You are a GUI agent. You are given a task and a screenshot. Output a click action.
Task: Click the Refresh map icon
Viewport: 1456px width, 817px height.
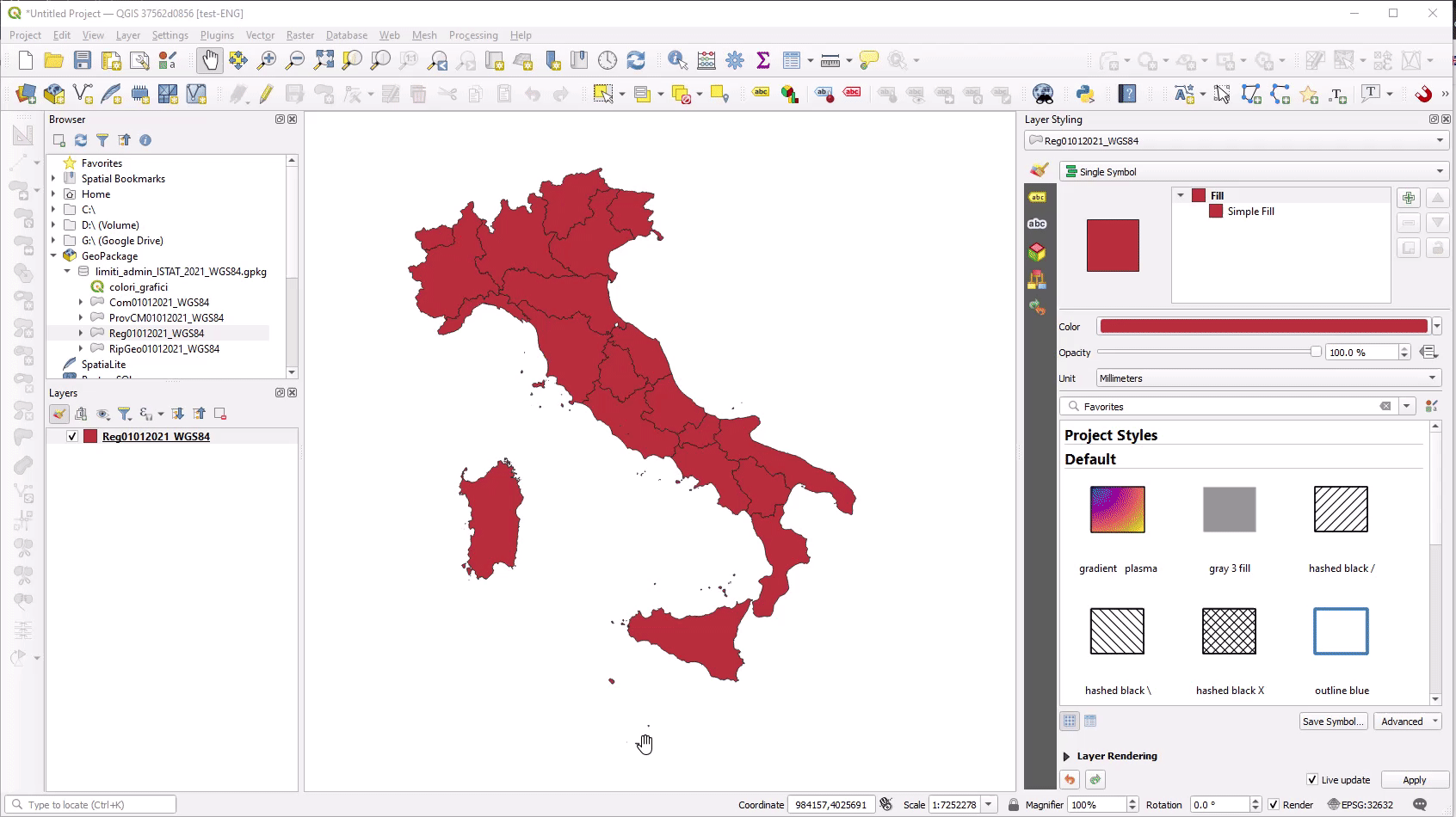tap(636, 60)
